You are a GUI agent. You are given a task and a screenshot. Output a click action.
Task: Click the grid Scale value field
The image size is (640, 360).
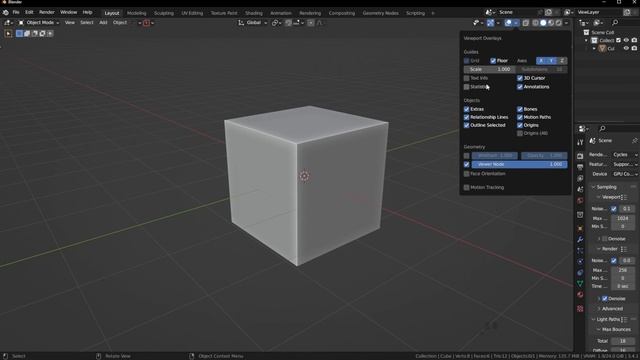pyautogui.click(x=489, y=70)
